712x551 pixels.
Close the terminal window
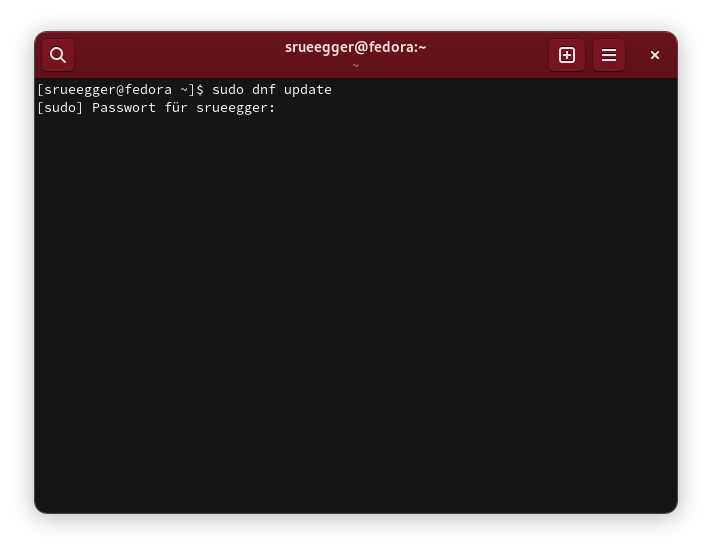(655, 55)
